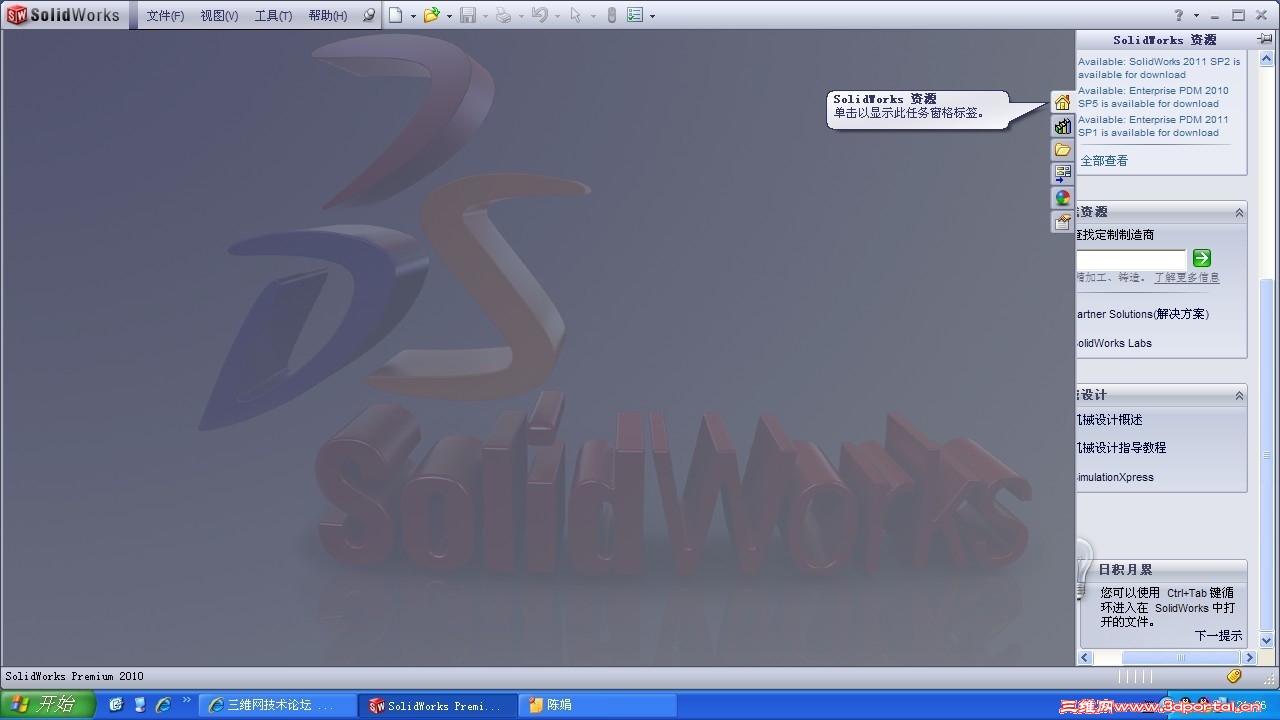Screen dimensions: 1280x720
Task: Open the Help icon dropdown arrow
Action: pyautogui.click(x=1195, y=16)
